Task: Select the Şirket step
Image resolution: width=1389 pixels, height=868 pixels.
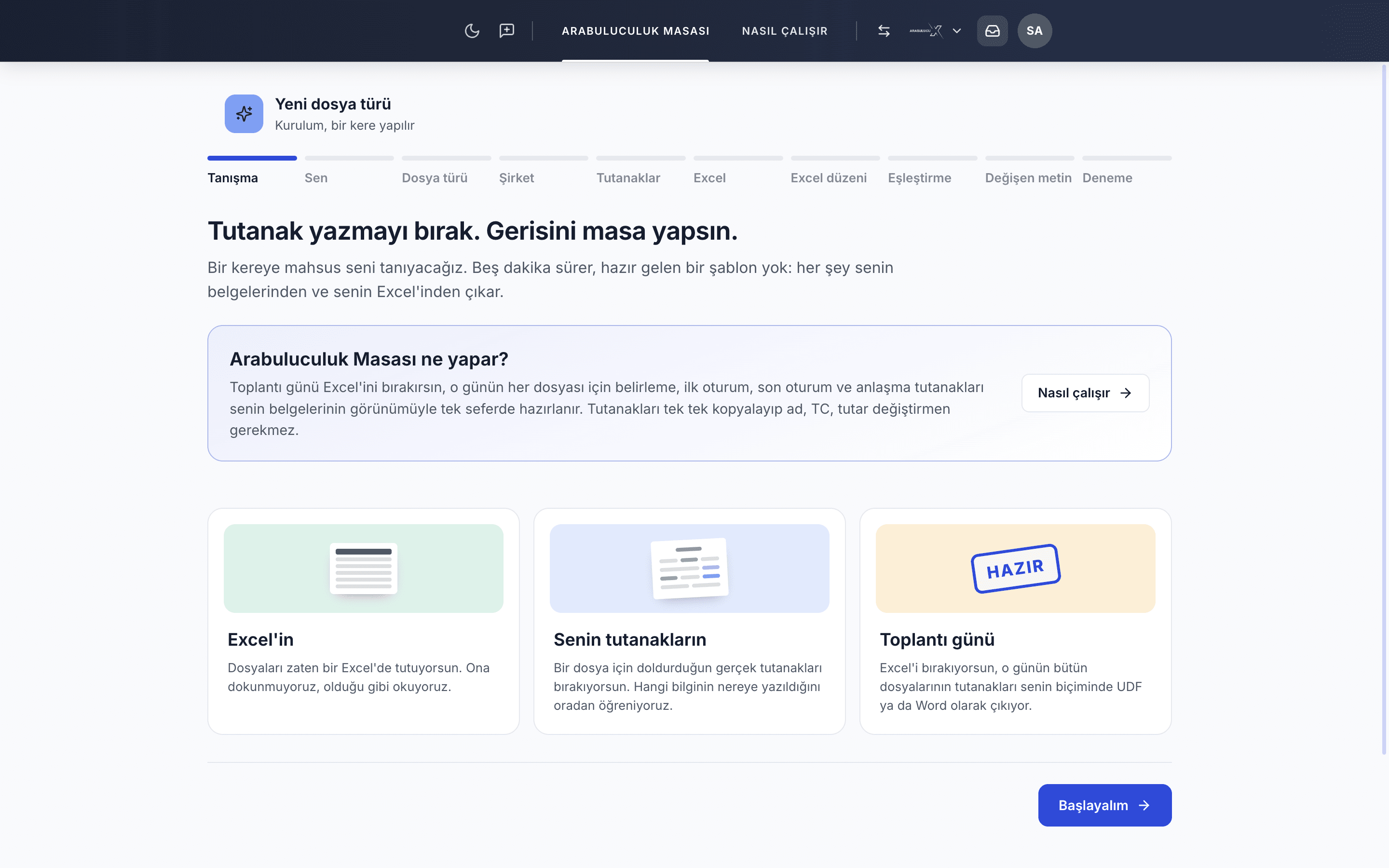Action: point(516,178)
